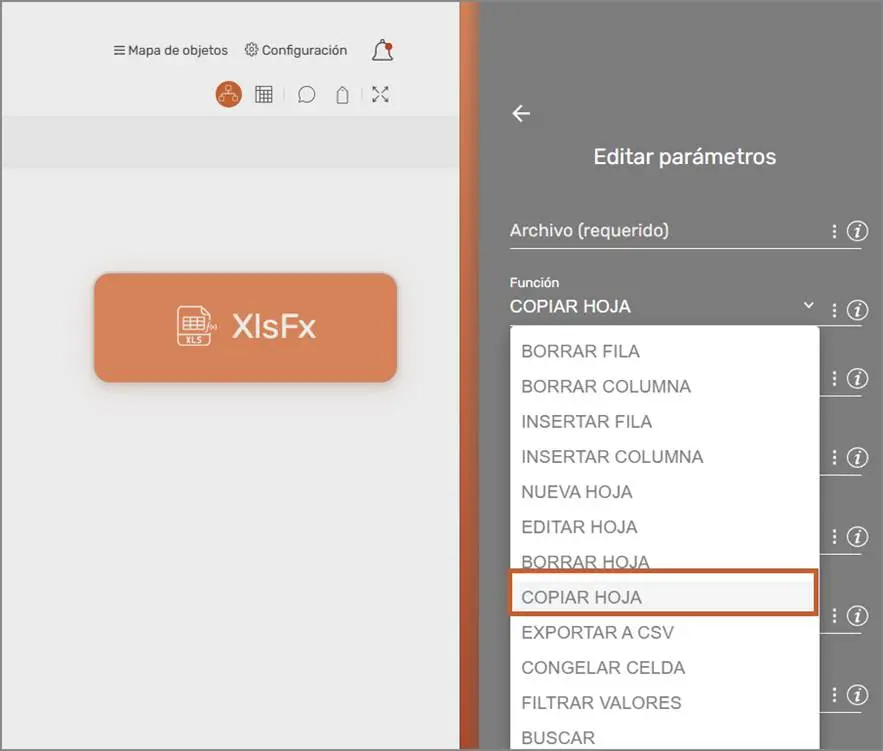Click info icon beside INSERTAR COLUMNA row
The image size is (883, 751).
(857, 457)
